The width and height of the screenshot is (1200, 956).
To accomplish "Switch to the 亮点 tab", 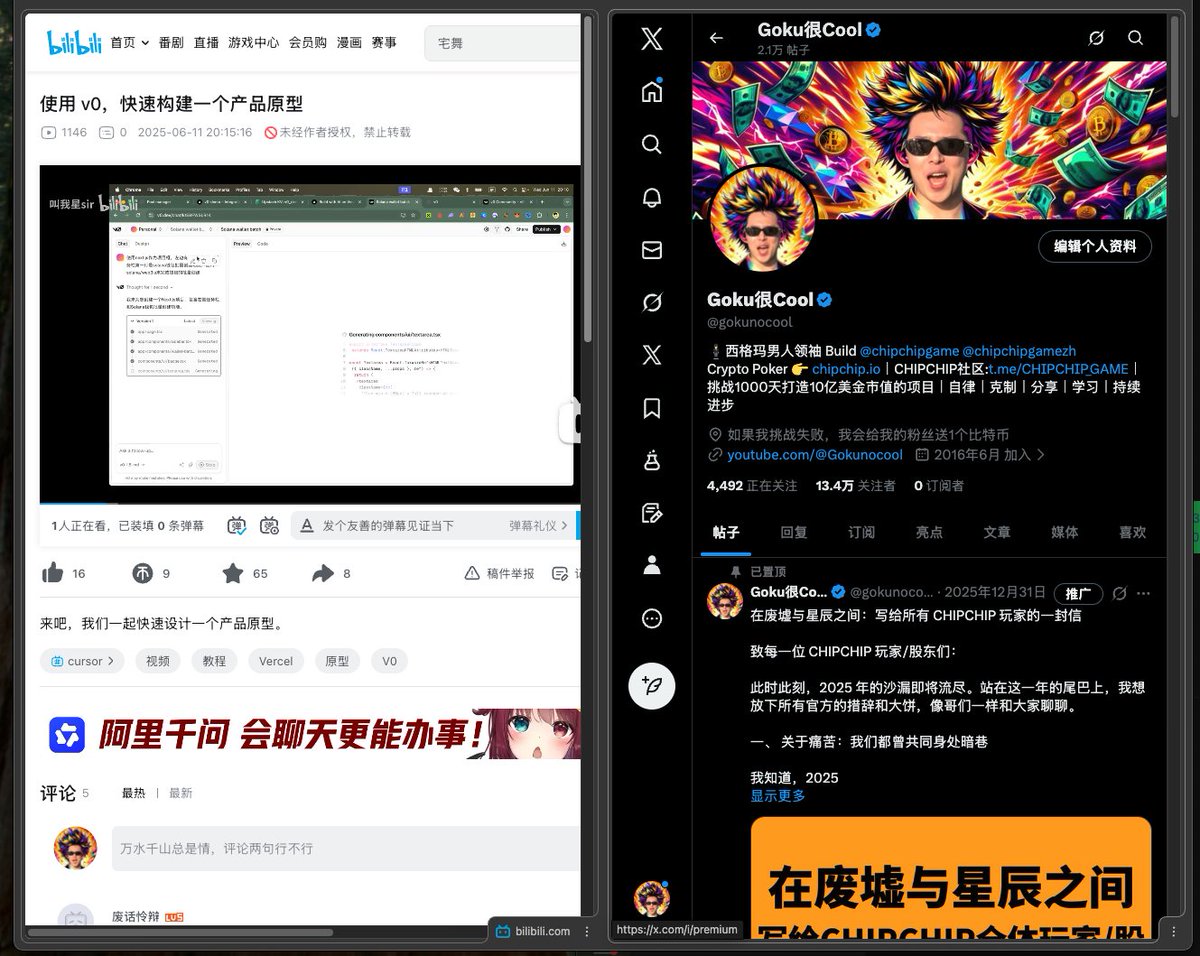I will point(929,532).
